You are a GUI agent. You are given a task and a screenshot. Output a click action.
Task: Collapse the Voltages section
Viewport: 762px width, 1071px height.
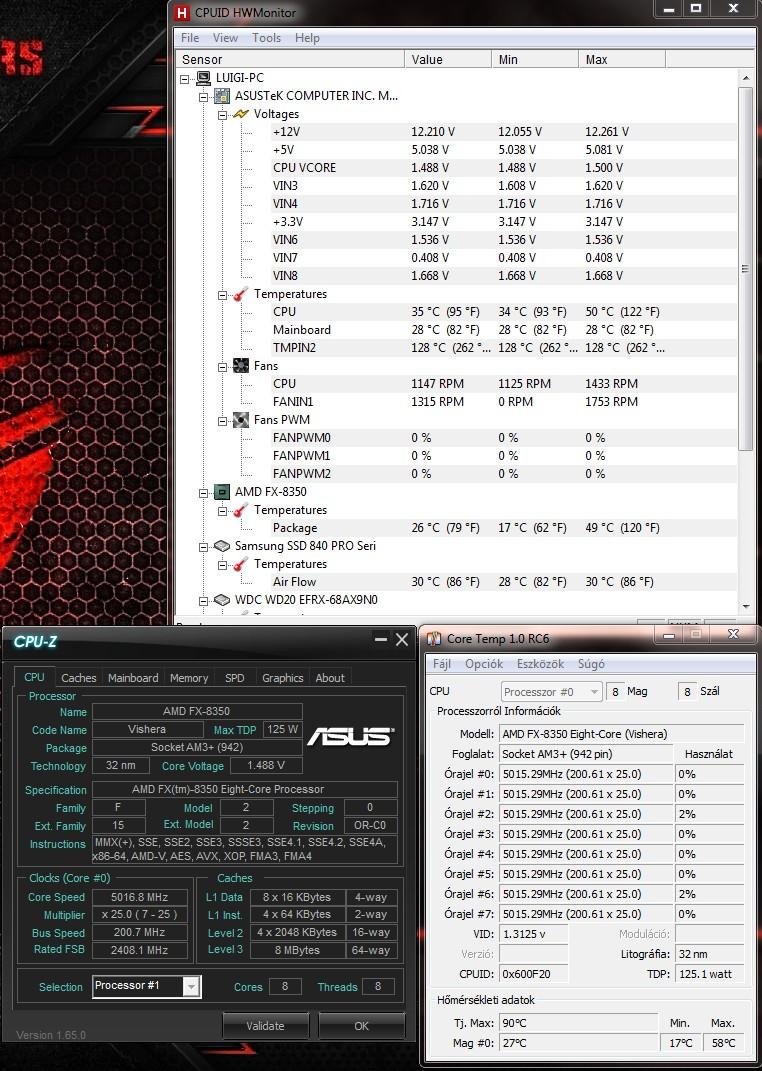pyautogui.click(x=222, y=115)
